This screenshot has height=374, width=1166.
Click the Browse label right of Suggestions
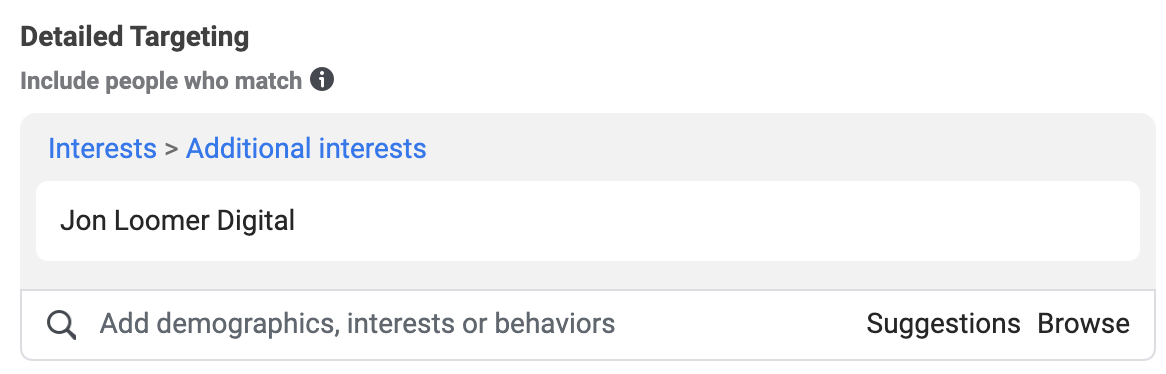[1083, 324]
